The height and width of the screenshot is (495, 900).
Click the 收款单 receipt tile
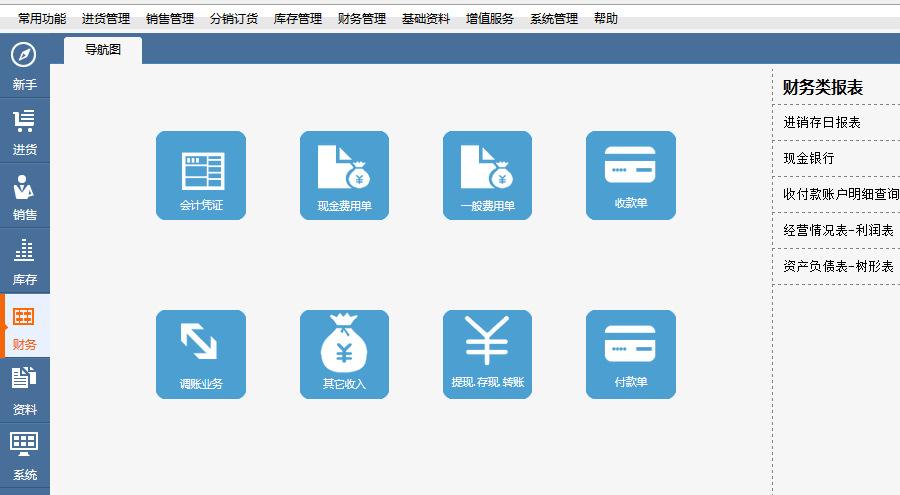point(630,175)
